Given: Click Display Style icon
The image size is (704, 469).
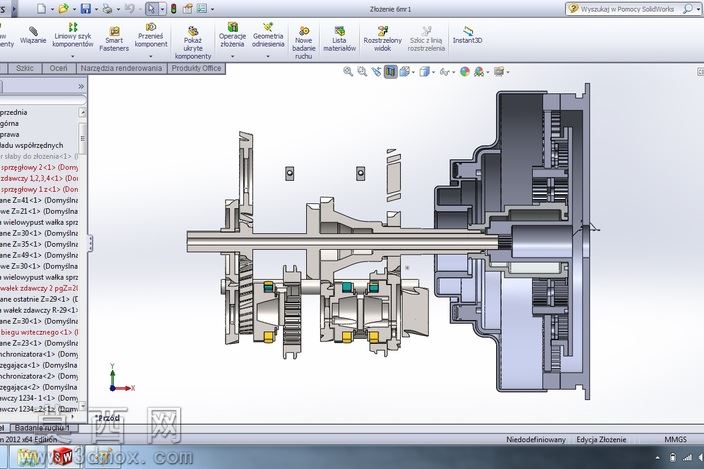Looking at the screenshot, I should [425, 71].
